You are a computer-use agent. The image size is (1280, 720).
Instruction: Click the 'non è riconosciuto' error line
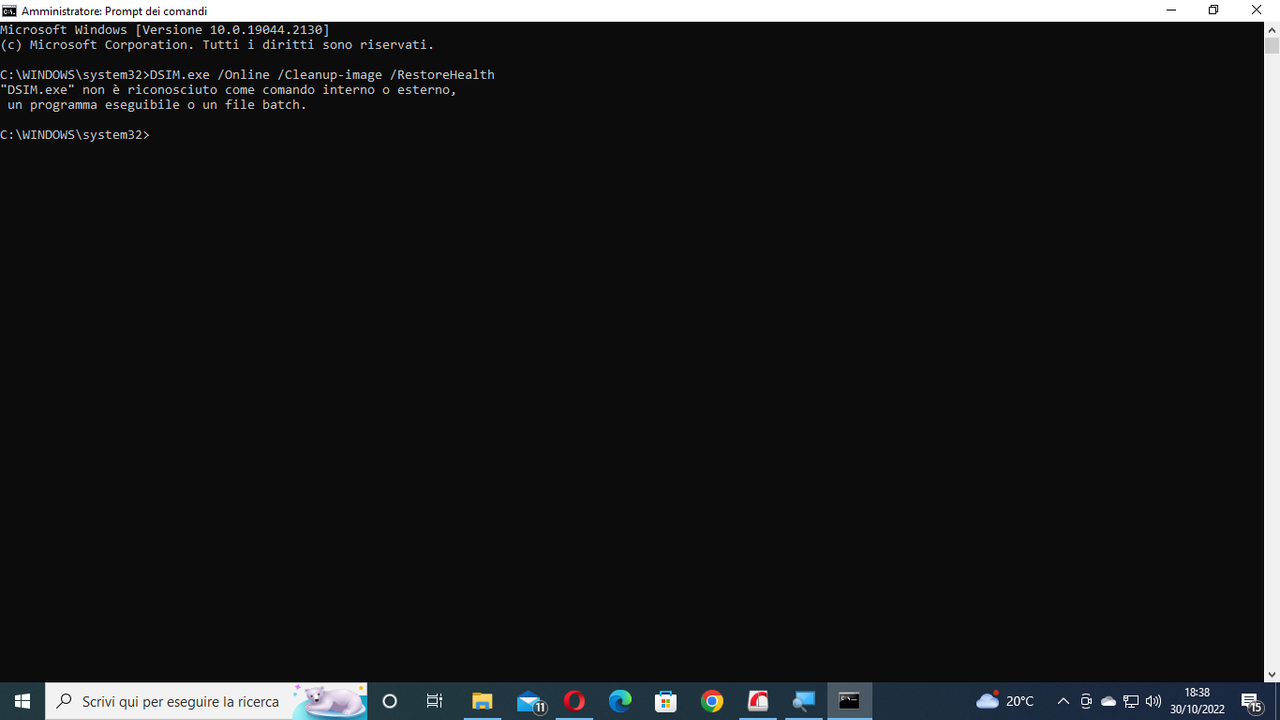(x=228, y=90)
